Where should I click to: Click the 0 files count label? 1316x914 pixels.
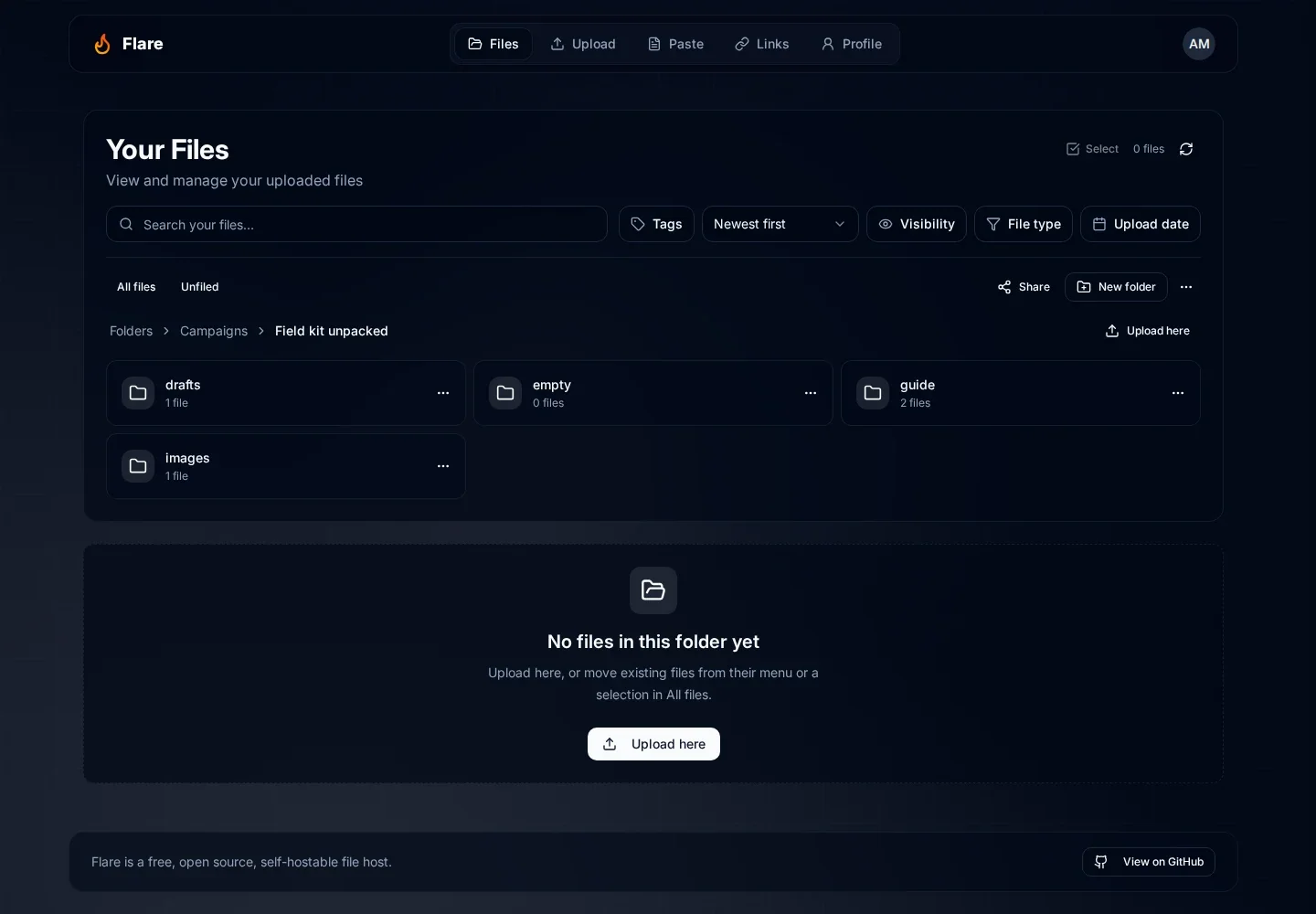click(1149, 149)
